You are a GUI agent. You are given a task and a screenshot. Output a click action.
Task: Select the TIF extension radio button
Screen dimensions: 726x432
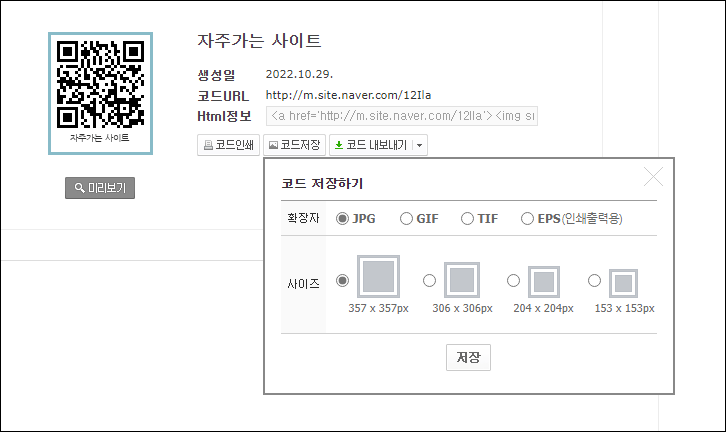[467, 219]
